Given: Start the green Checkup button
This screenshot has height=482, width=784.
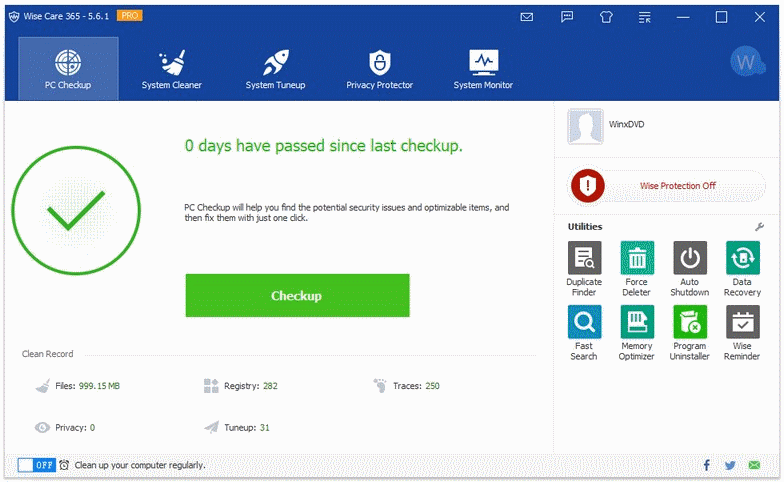Looking at the screenshot, I should click(x=298, y=296).
